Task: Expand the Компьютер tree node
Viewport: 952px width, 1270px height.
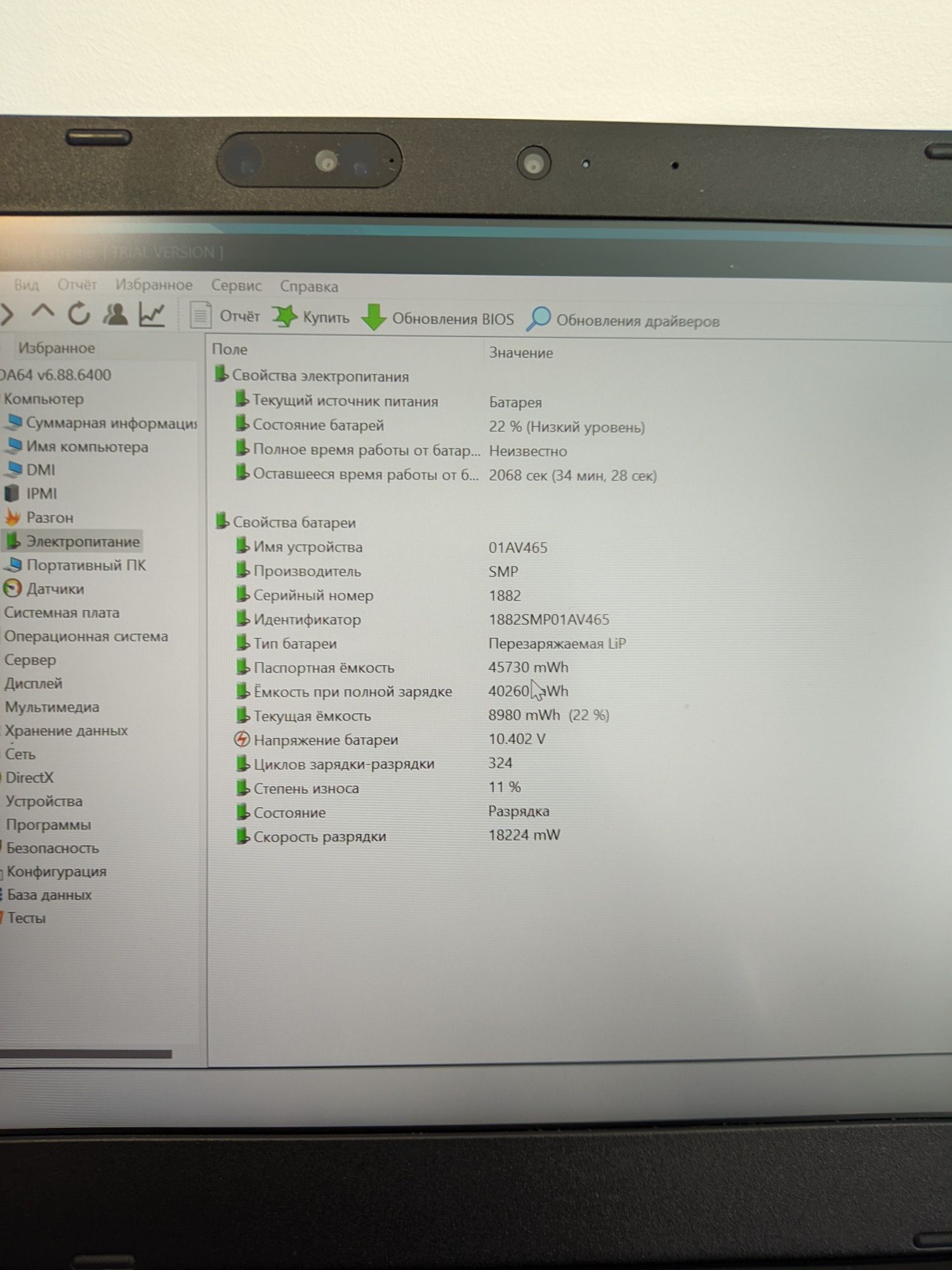Action: coord(43,399)
